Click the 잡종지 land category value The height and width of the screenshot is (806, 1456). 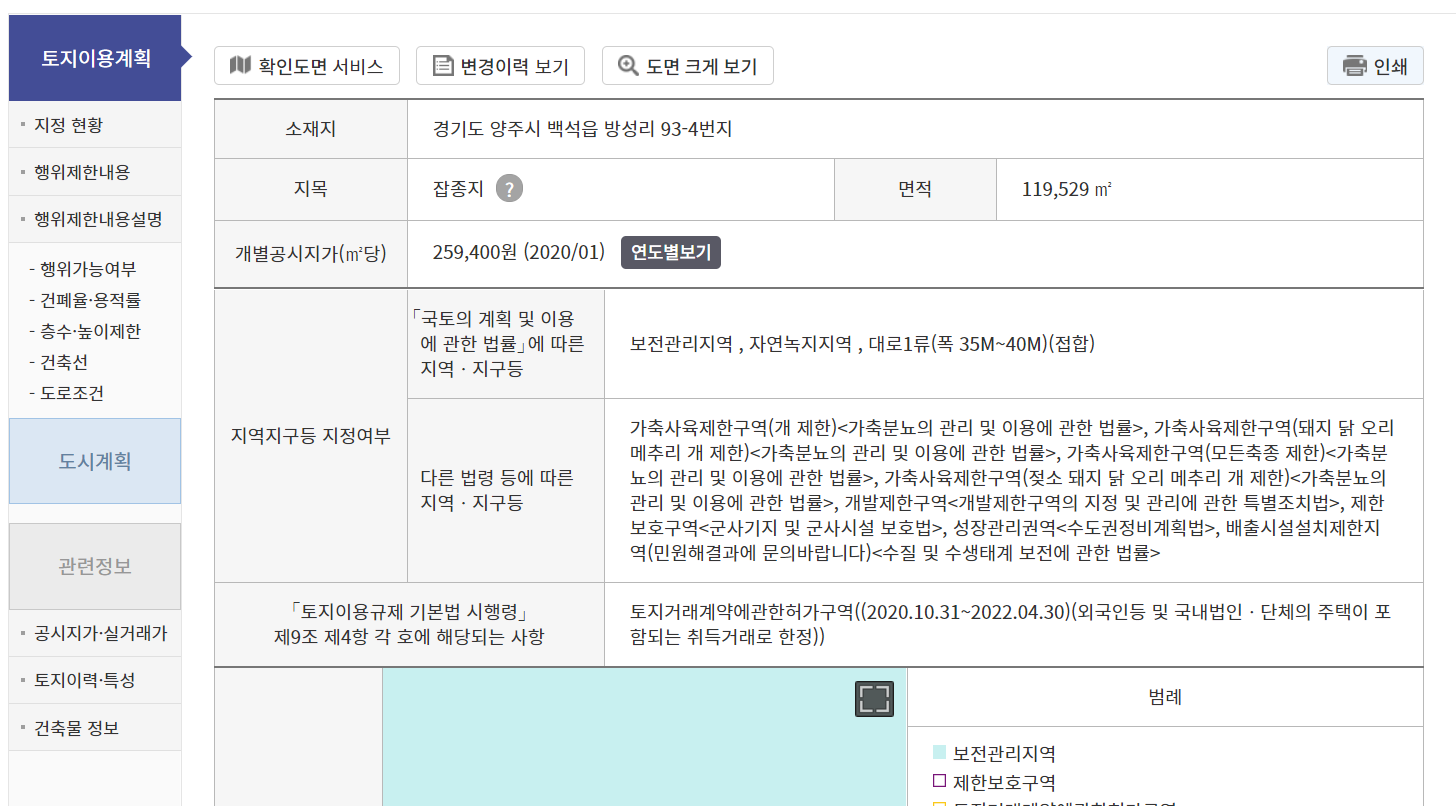[x=458, y=188]
